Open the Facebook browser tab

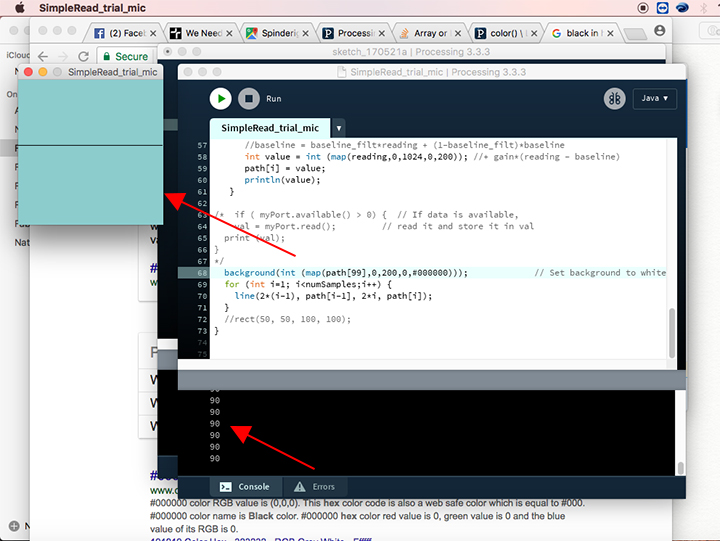[x=124, y=33]
